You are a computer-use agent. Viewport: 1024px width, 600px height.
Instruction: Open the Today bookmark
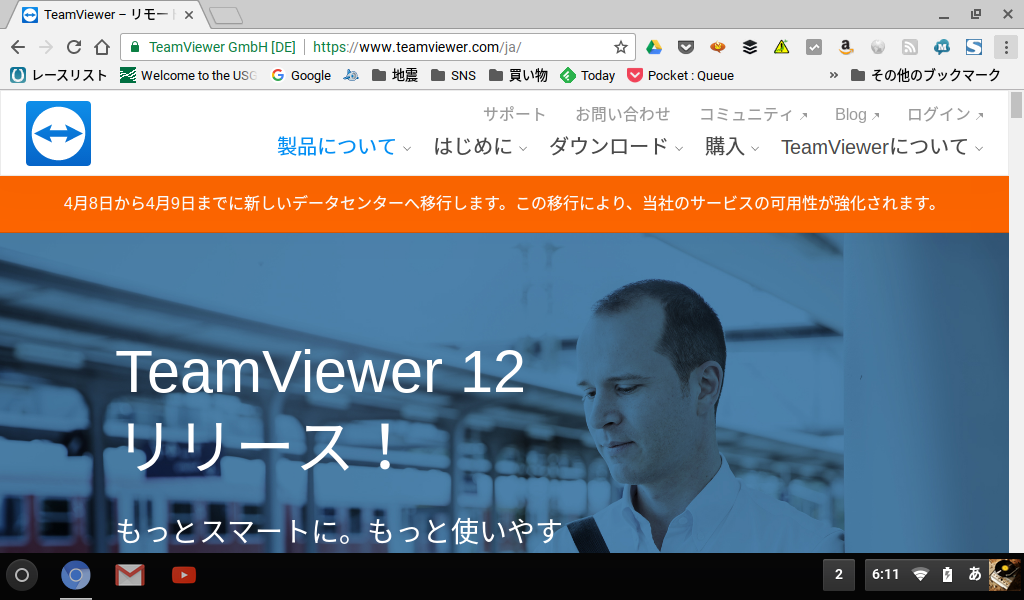point(588,75)
